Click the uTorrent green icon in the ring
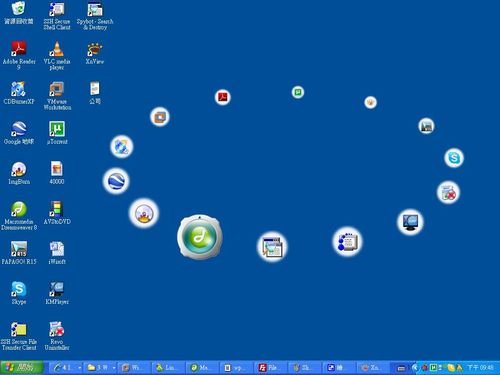This screenshot has width=500, height=375. 298,92
